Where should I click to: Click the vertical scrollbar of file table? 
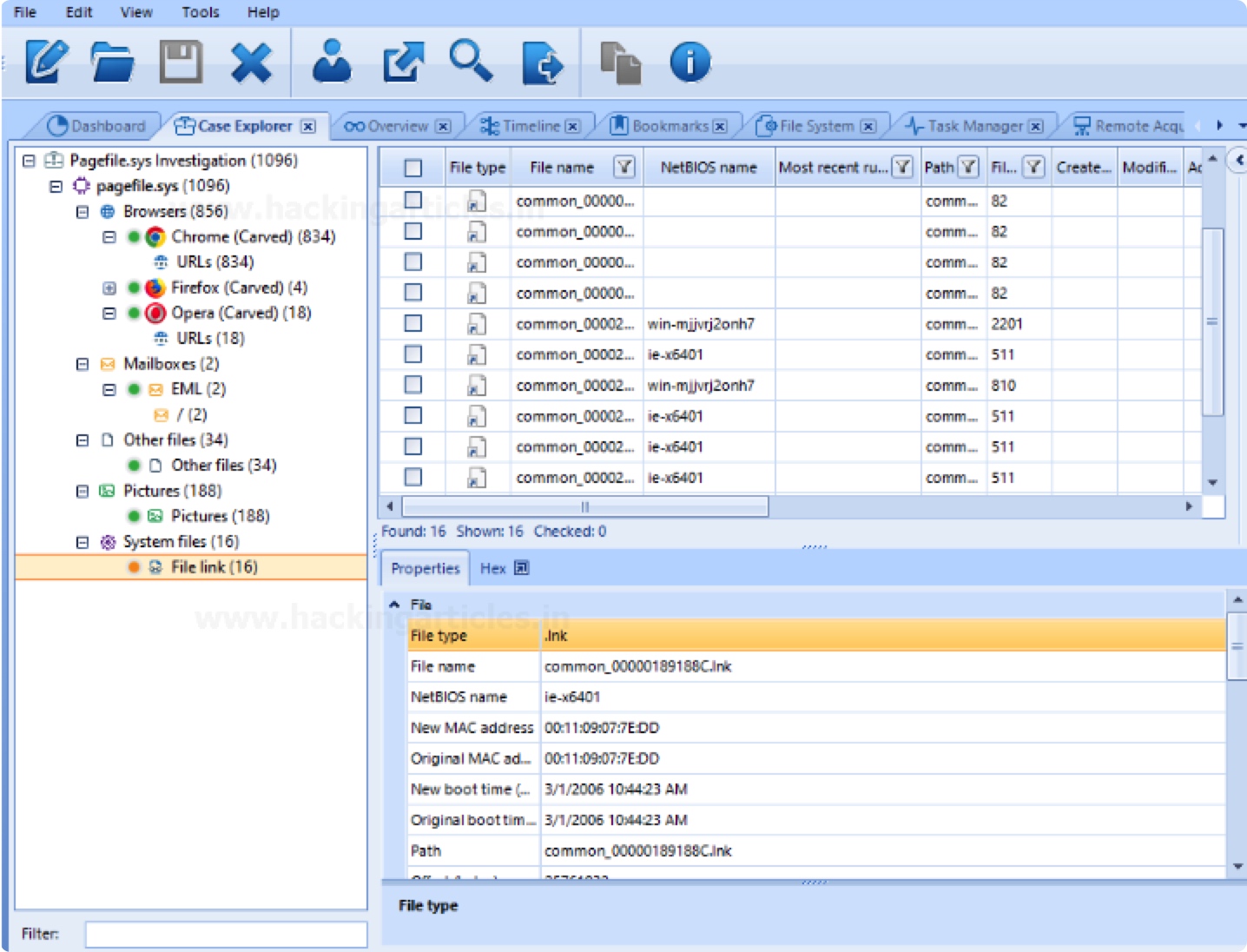(x=1213, y=321)
